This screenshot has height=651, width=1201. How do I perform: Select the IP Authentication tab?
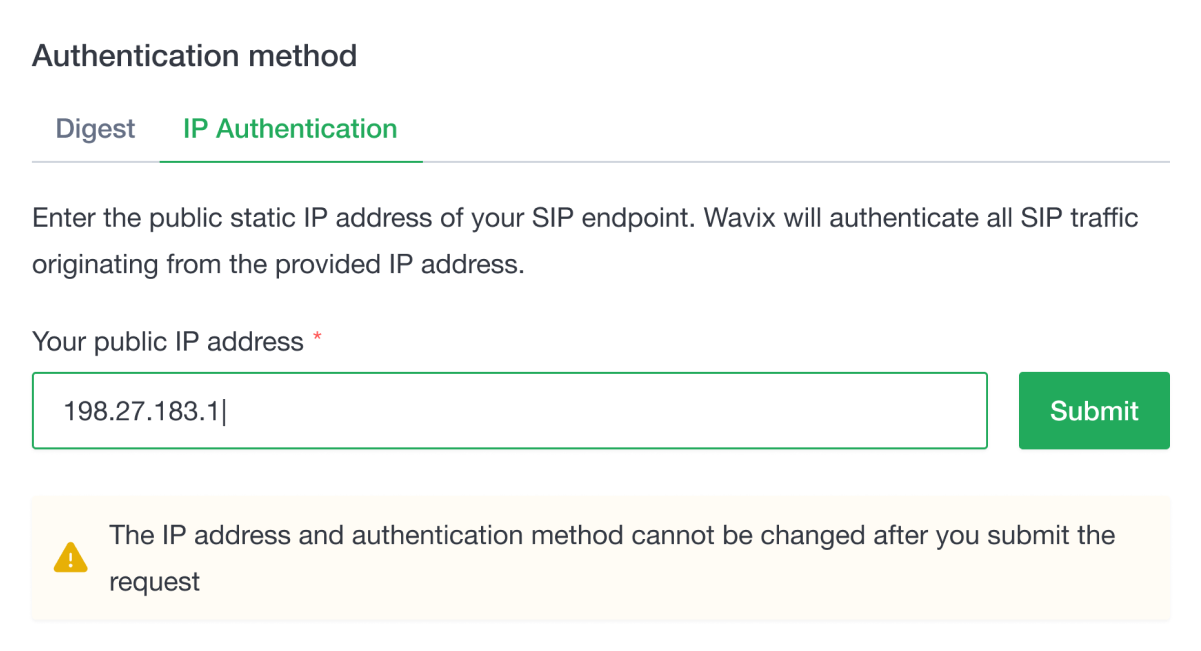point(289,129)
